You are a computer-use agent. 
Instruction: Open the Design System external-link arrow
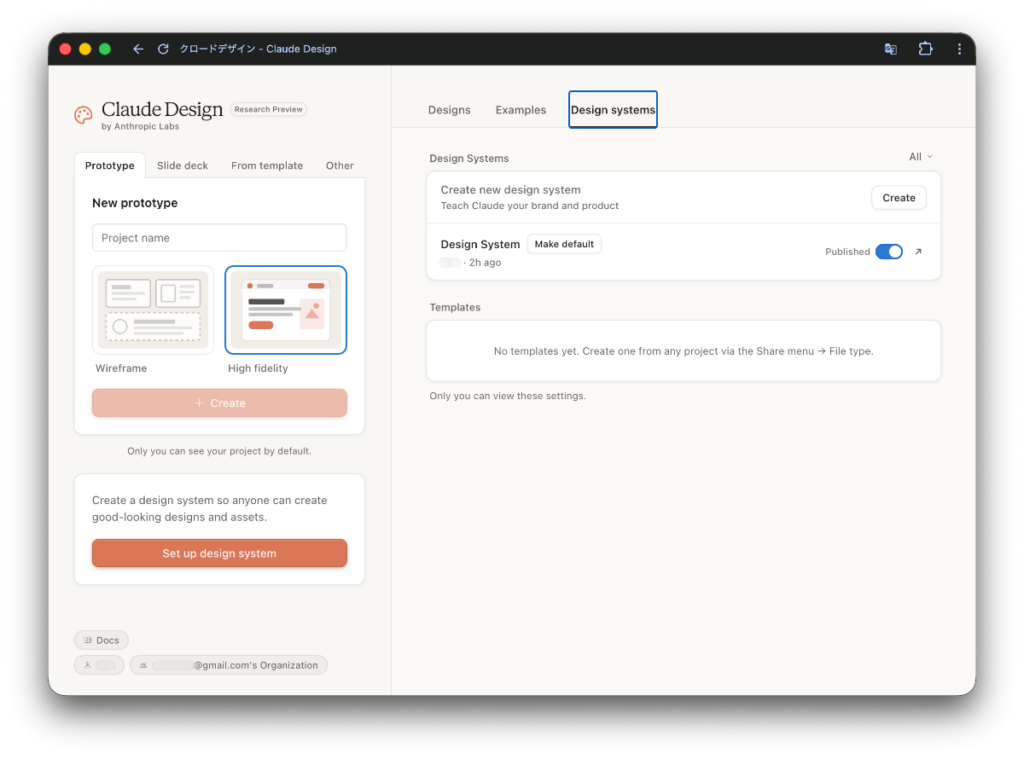click(x=918, y=251)
